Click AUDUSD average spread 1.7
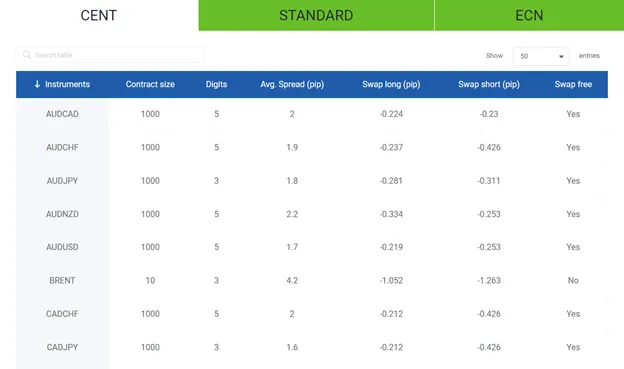624x369 pixels. coord(292,247)
